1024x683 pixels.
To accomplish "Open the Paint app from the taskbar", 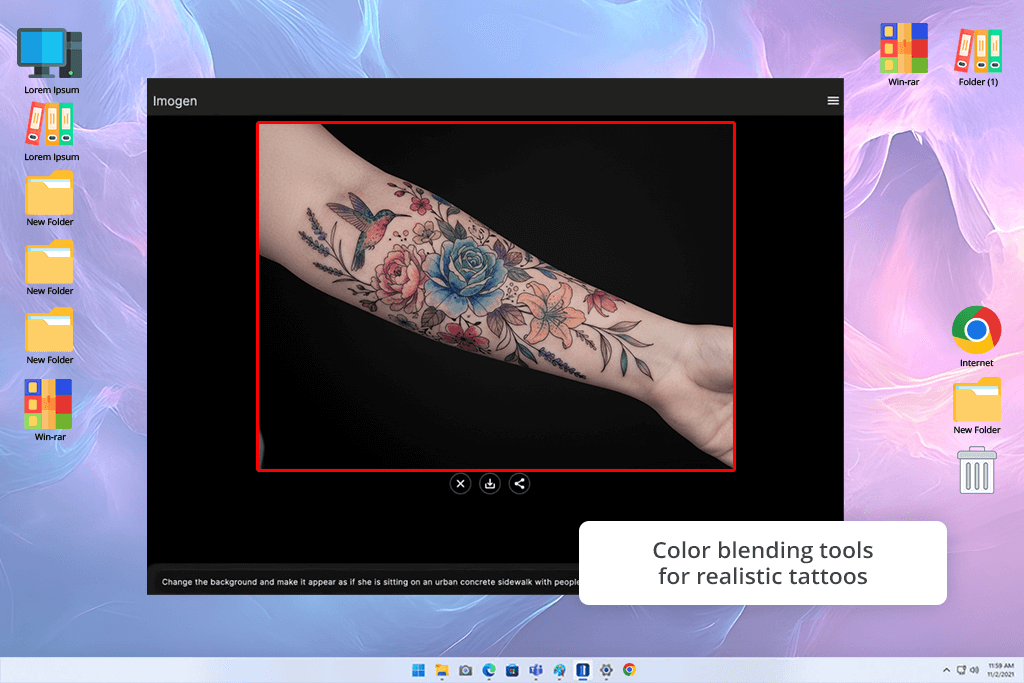I will click(x=559, y=670).
